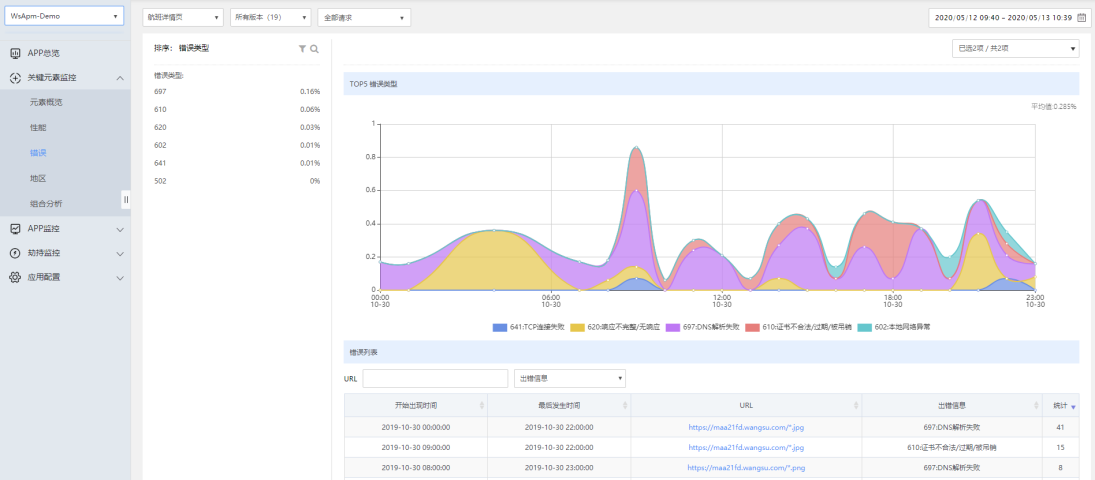This screenshot has height=480, width=1095.
Task: Click the 2019-10-30 08:00:00 start time cell
Action: (x=416, y=467)
